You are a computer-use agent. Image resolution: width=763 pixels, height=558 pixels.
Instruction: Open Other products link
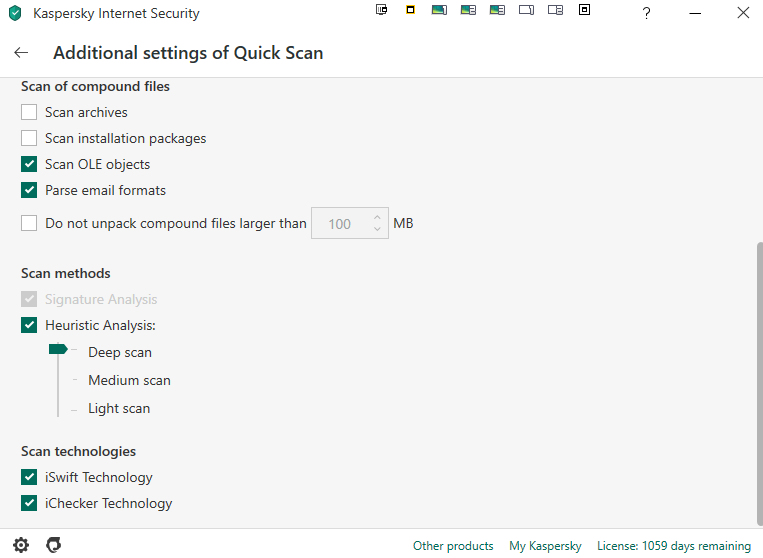point(453,546)
